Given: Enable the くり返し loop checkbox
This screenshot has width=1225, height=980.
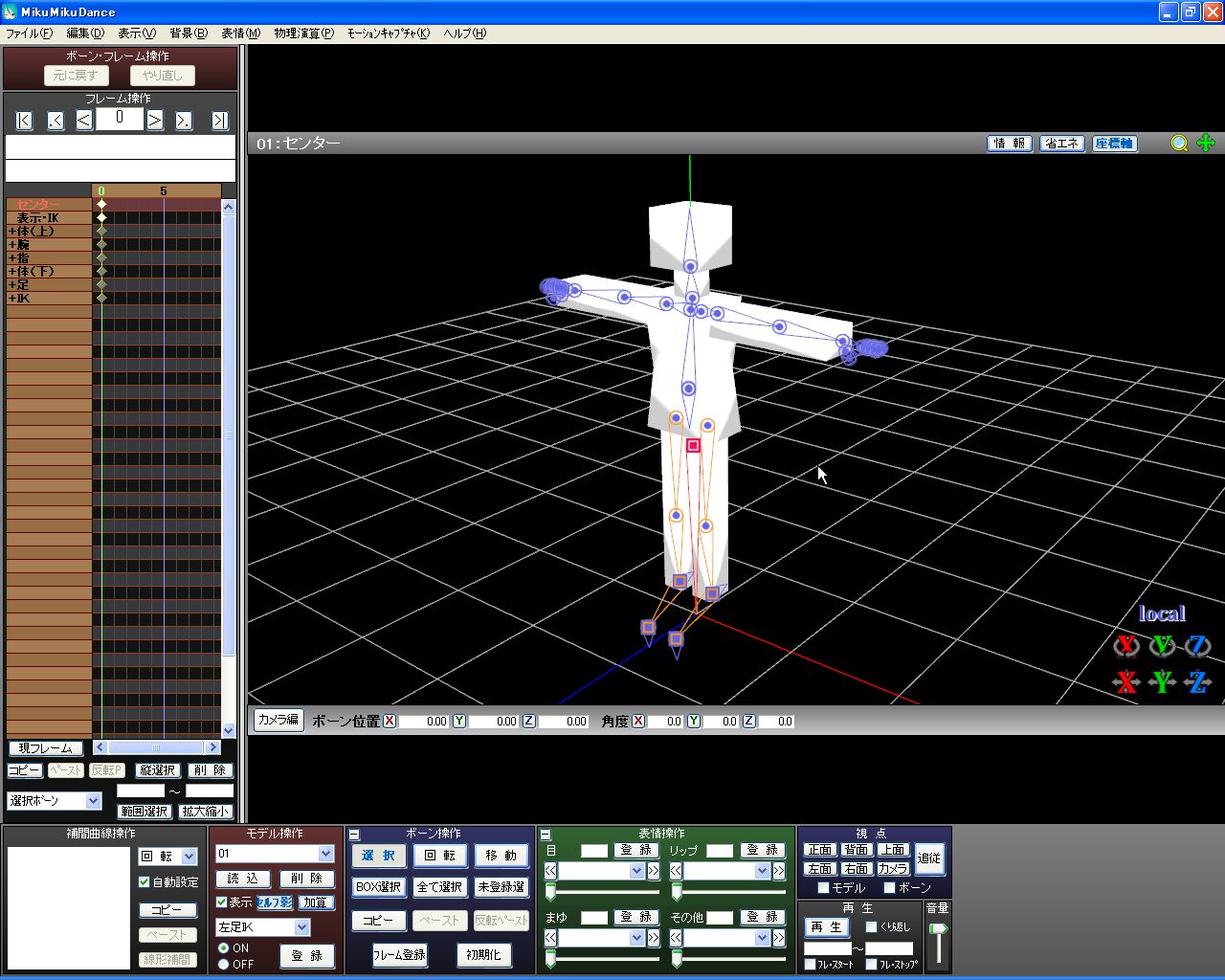Looking at the screenshot, I should tap(871, 926).
